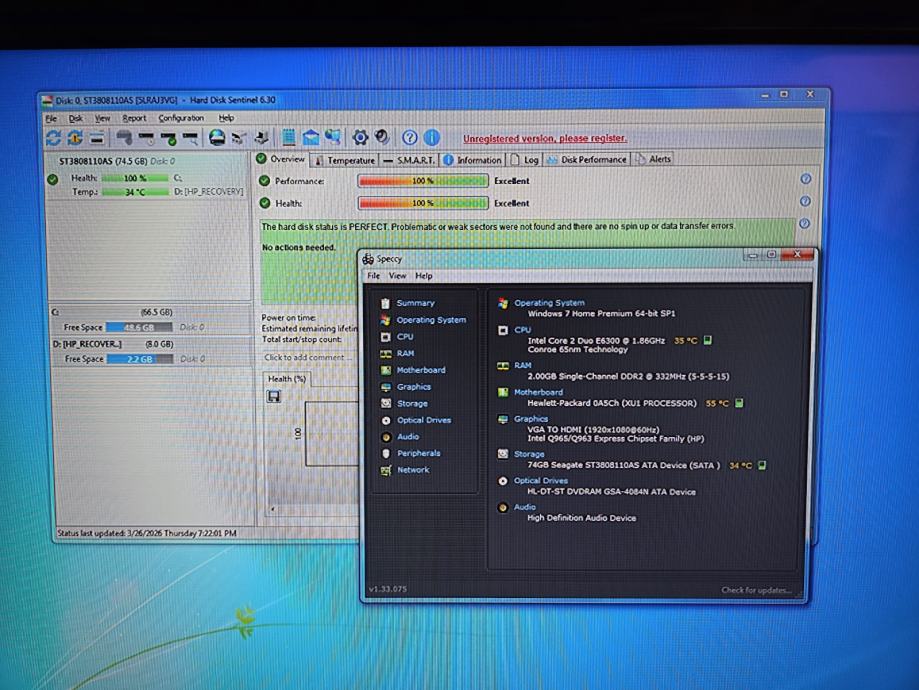Click the Optical Drives heading in Speccy summary
Screen dimensions: 919x690
(540, 480)
